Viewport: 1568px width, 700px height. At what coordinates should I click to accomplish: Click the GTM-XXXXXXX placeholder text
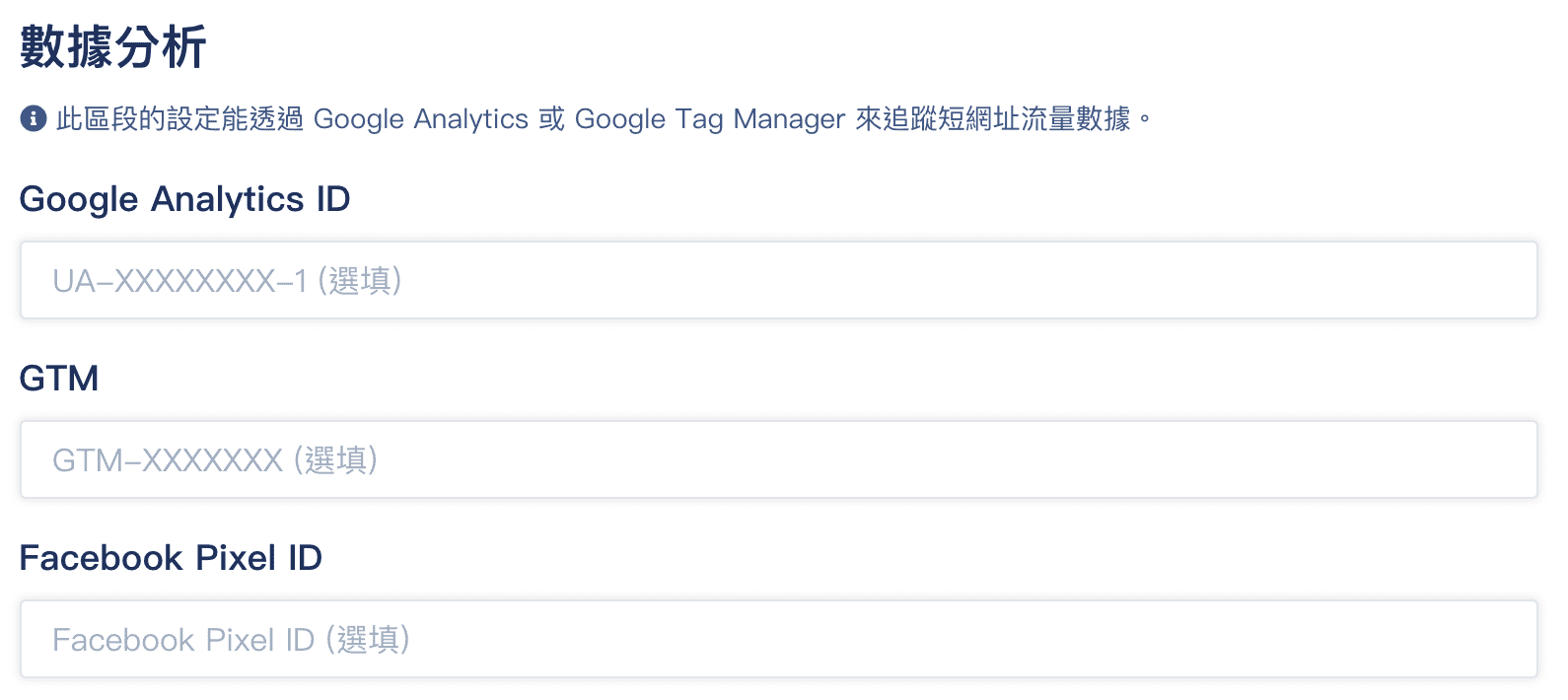coord(168,460)
